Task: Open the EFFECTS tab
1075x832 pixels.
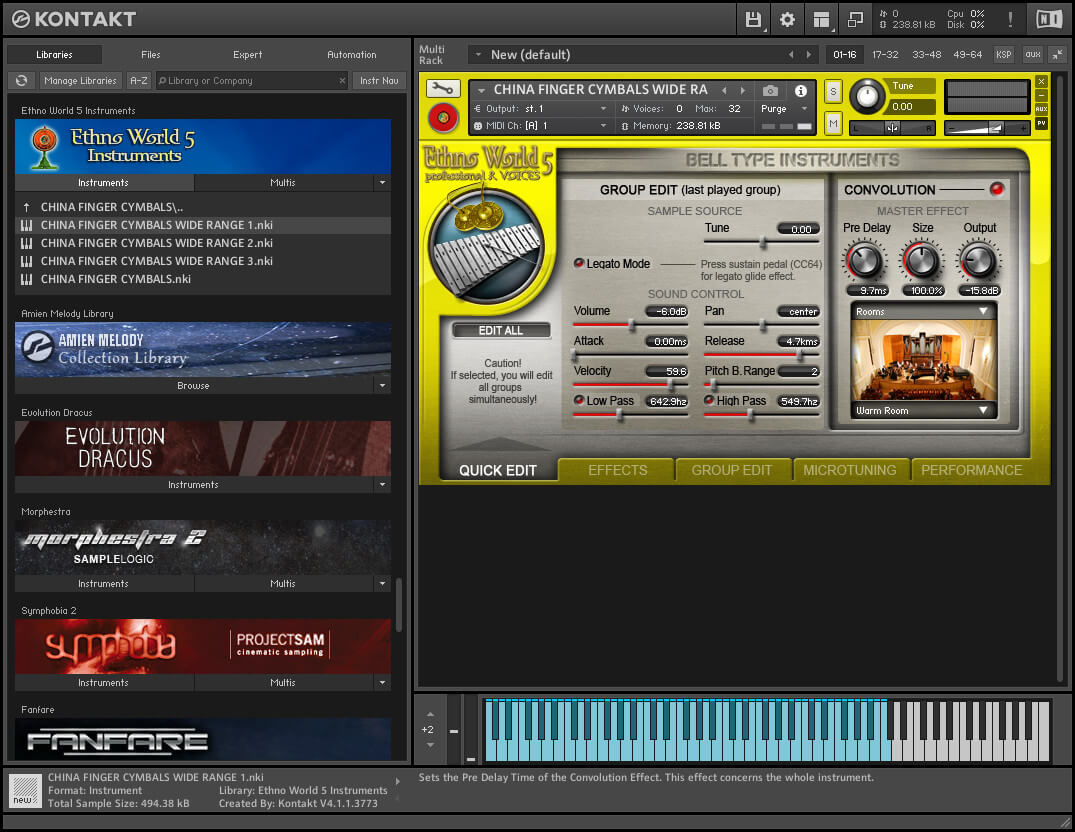Action: (x=617, y=470)
